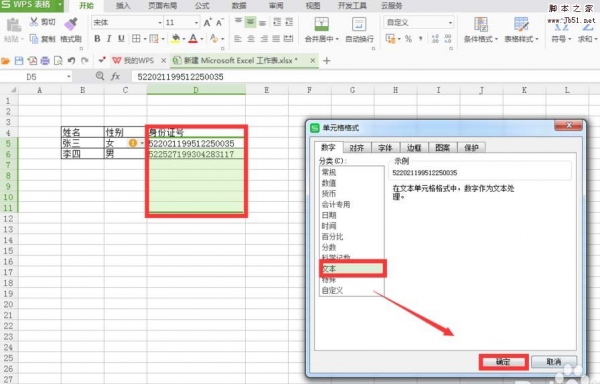Click the borders grid icon
This screenshot has width=600, height=384.
click(136, 39)
